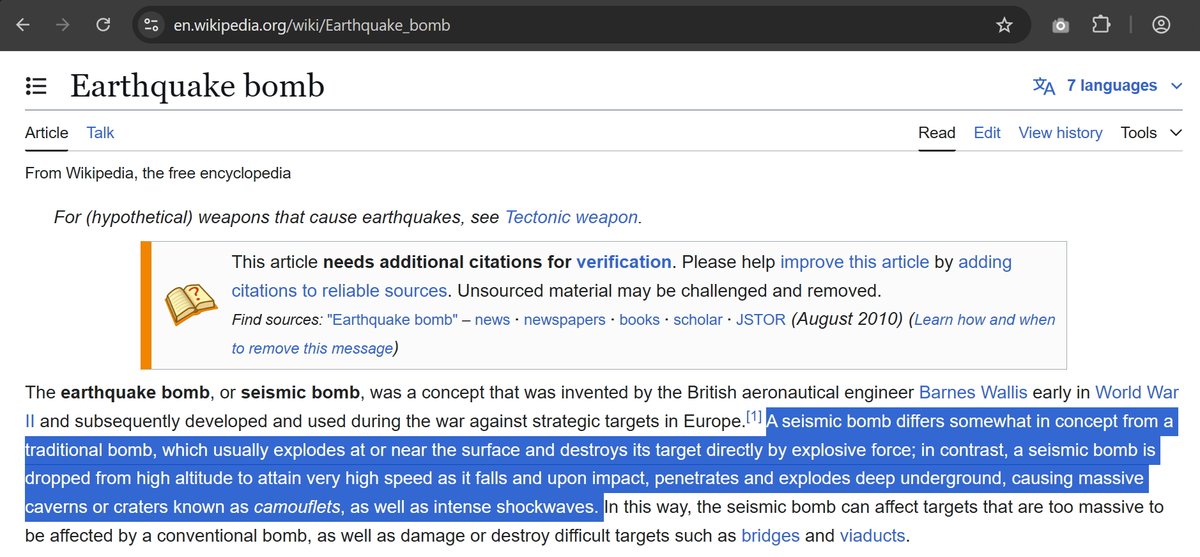The width and height of the screenshot is (1200, 557).
Task: Open the bridges link
Action: pos(770,535)
